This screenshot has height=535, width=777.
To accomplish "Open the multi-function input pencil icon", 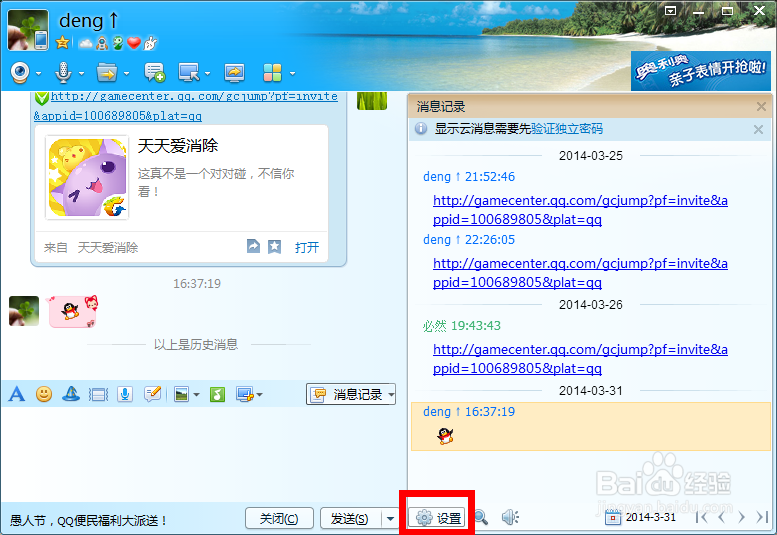I will coord(153,394).
